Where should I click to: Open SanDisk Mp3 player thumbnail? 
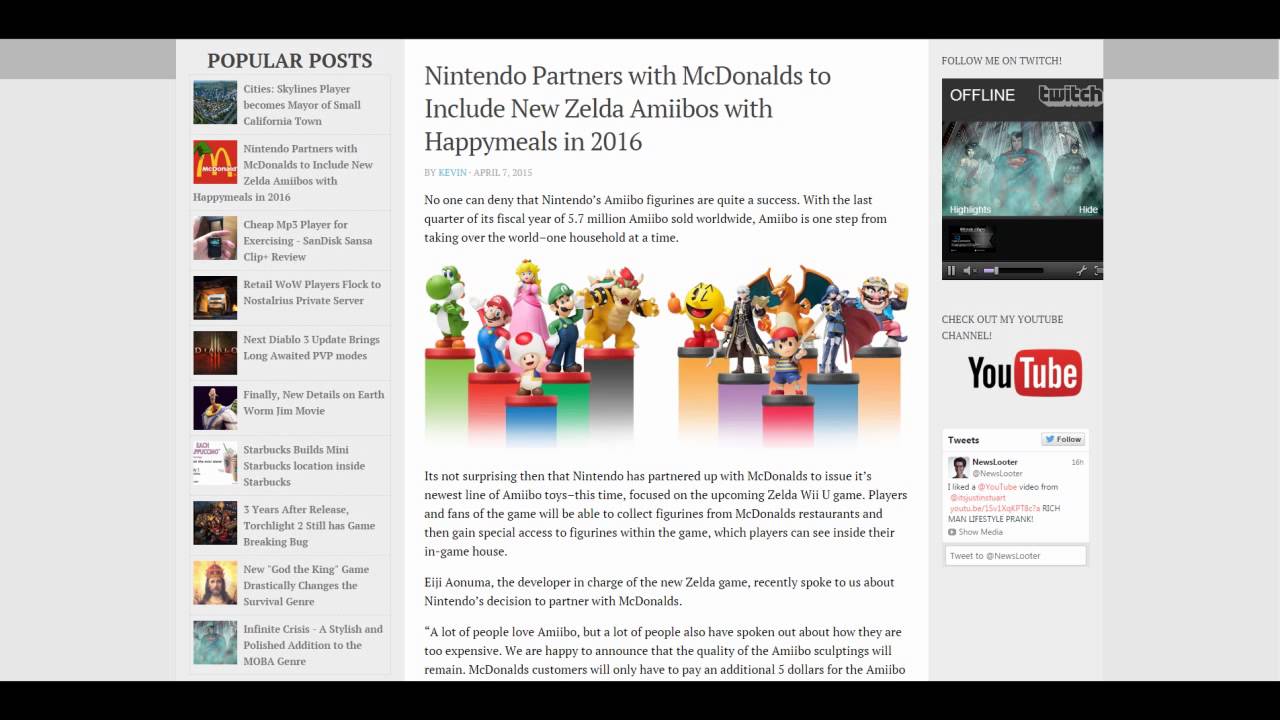[x=215, y=238]
